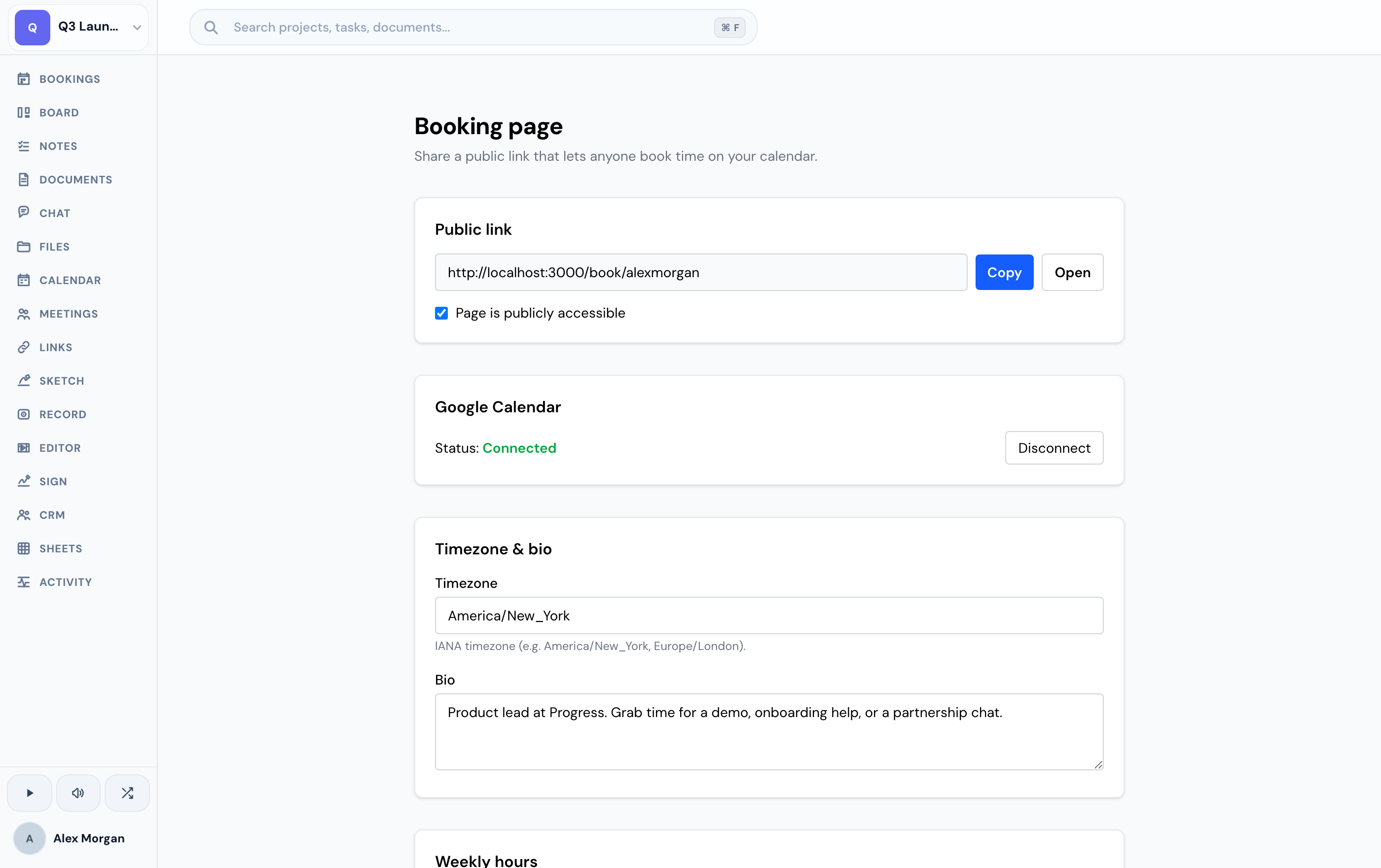Open the Editor film icon
This screenshot has width=1381, height=868.
point(24,448)
